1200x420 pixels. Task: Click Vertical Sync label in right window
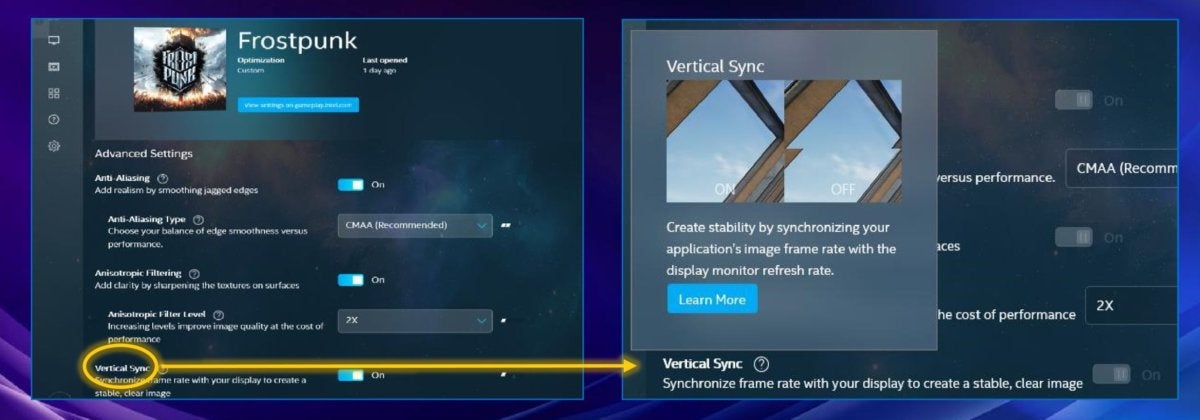(x=705, y=364)
